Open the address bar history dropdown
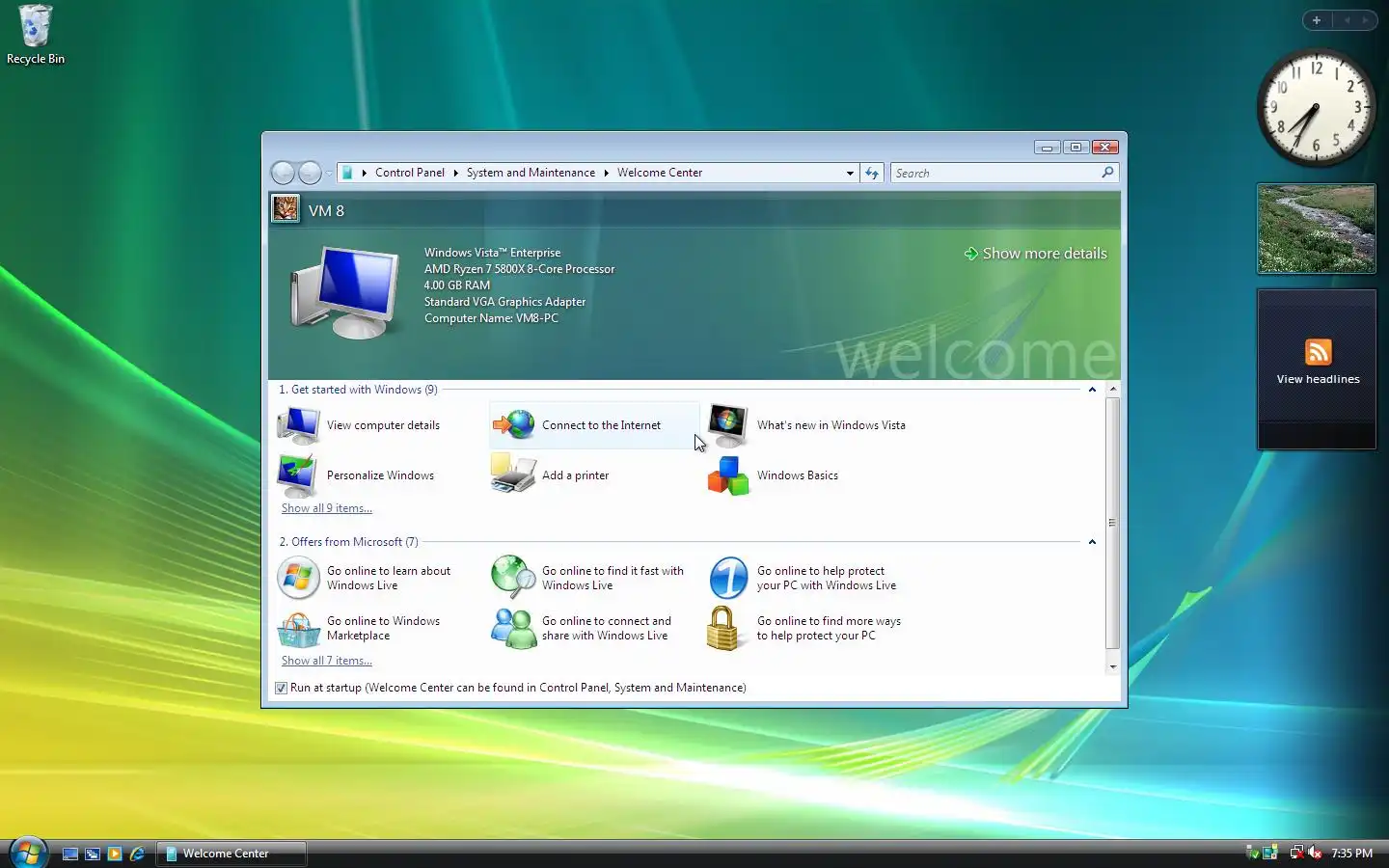The image size is (1389, 868). tap(850, 173)
